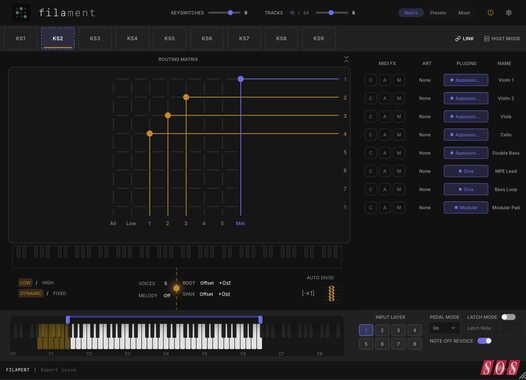Open articulation dropdown for Cello

424,134
